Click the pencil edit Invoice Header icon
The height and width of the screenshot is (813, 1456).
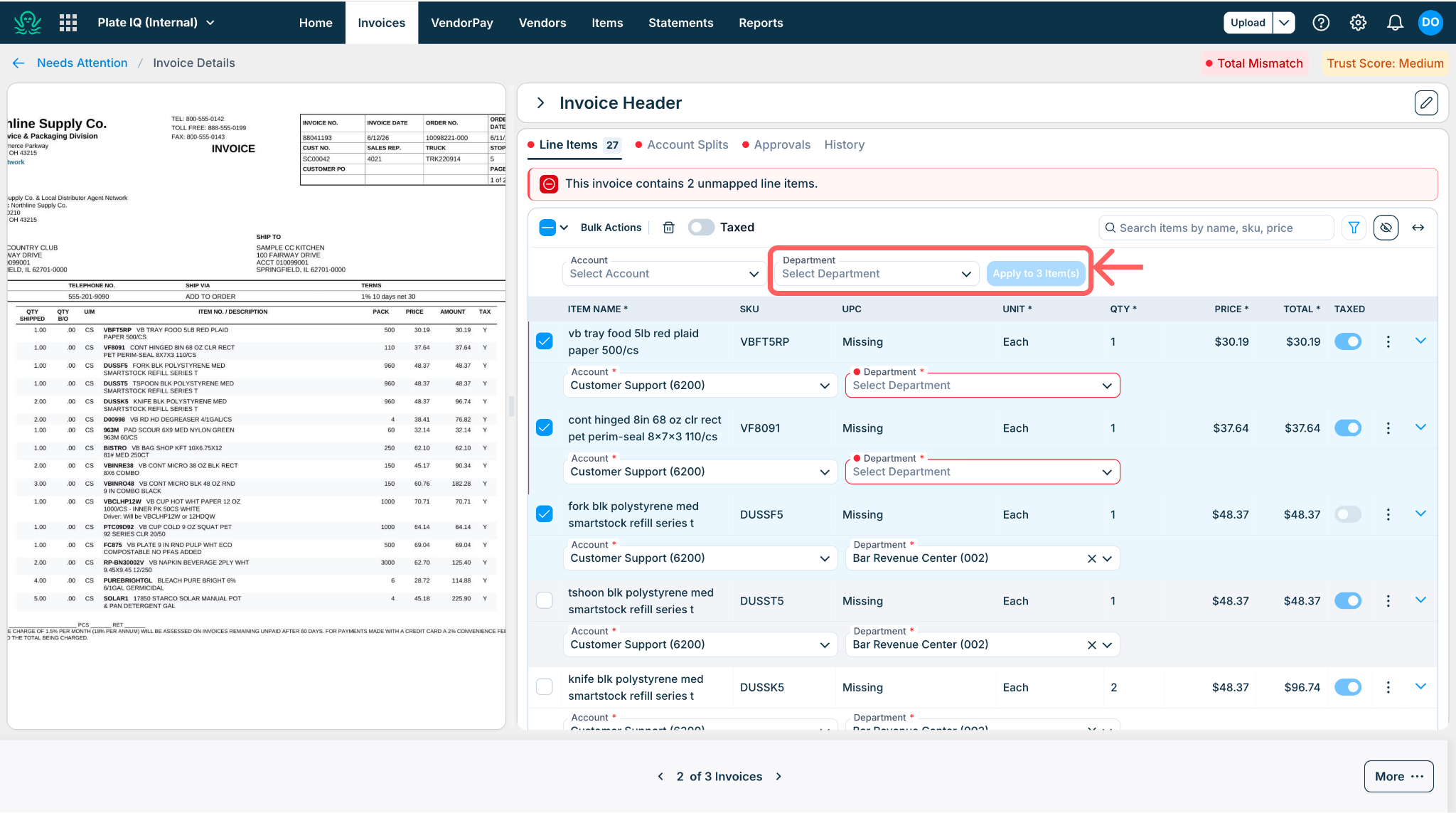coord(1426,103)
